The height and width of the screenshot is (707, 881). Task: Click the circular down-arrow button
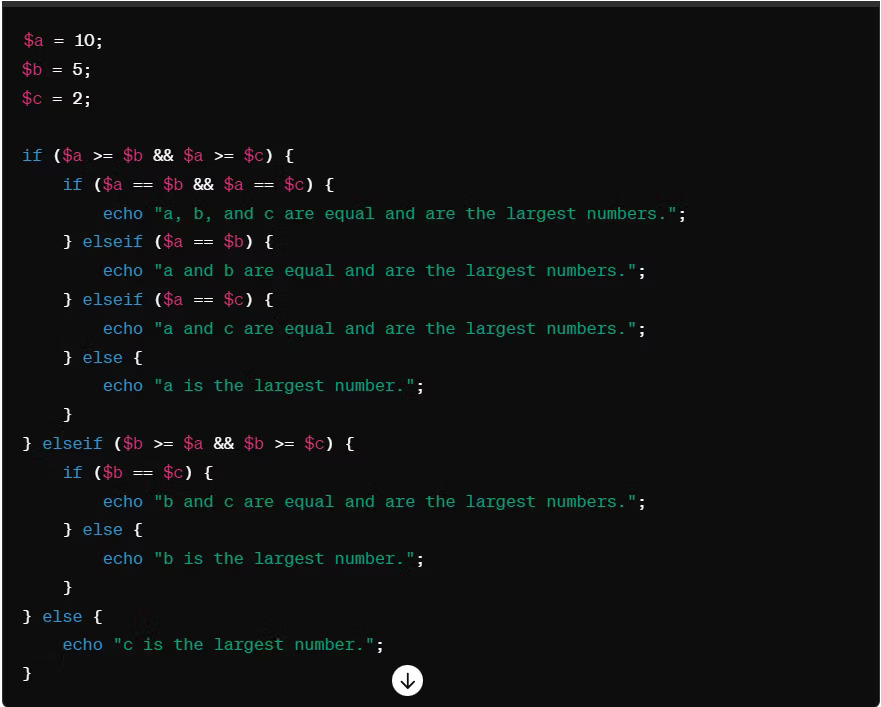407,681
